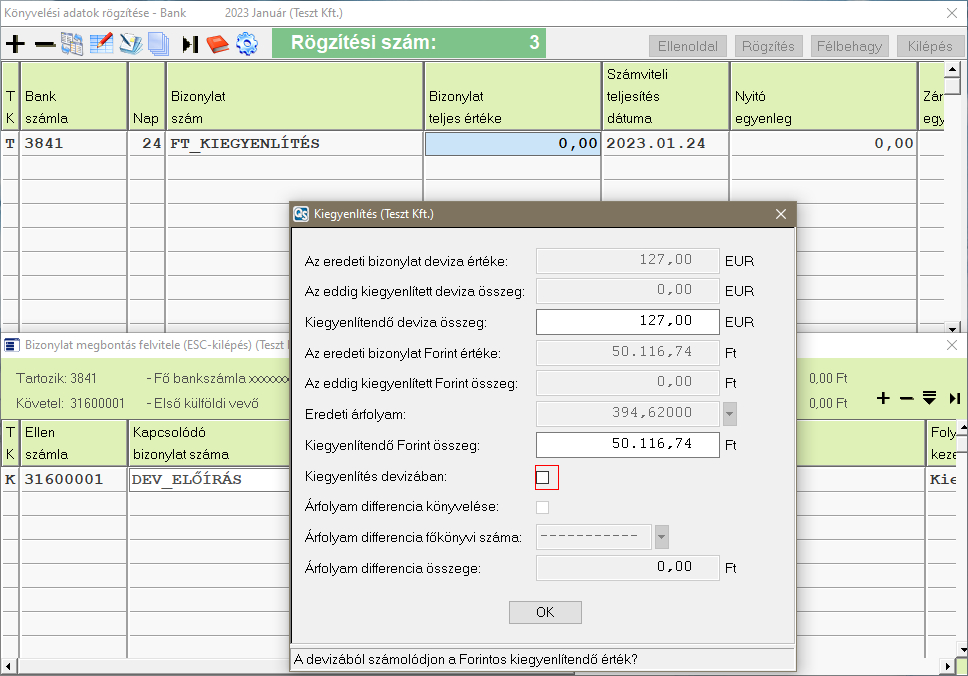The height and width of the screenshot is (676, 968).
Task: Click the plus icon in the main toolbar
Action: (15, 44)
